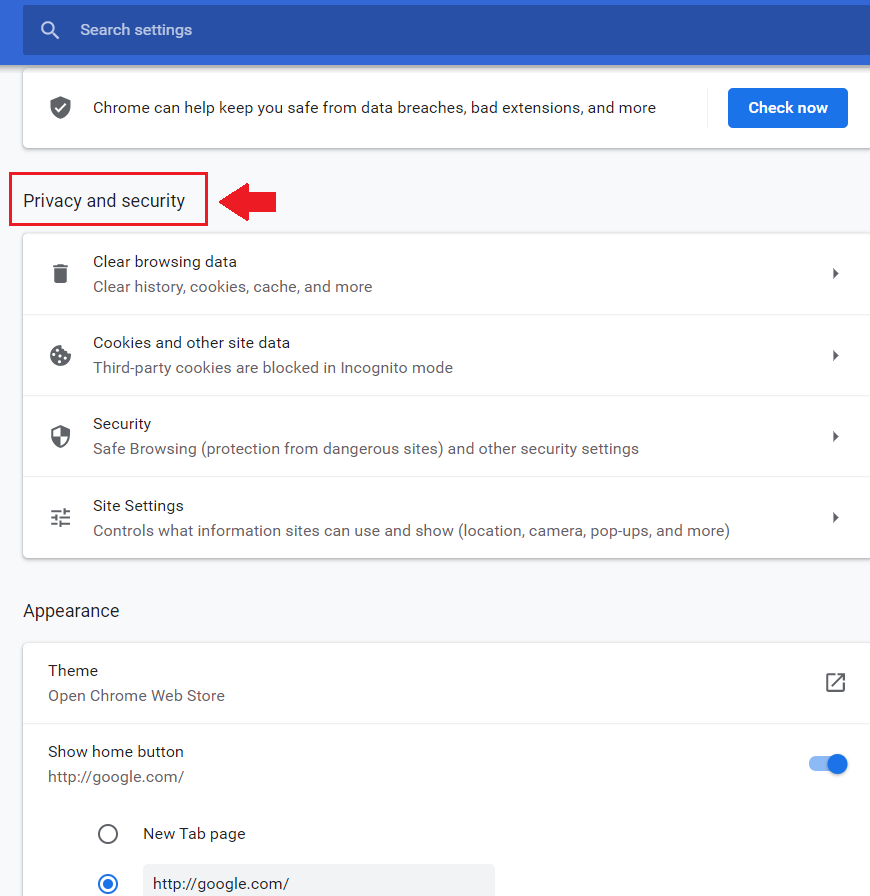The width and height of the screenshot is (870, 896).
Task: Select the custom URL radio button
Action: (x=108, y=883)
